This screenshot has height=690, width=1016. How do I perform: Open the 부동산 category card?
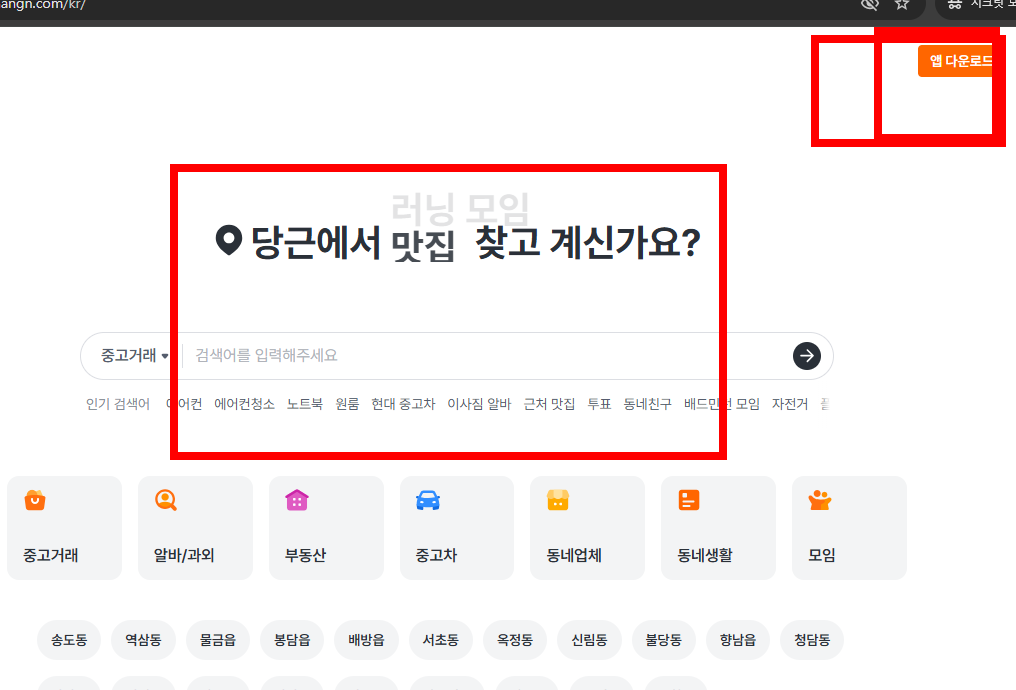click(326, 528)
